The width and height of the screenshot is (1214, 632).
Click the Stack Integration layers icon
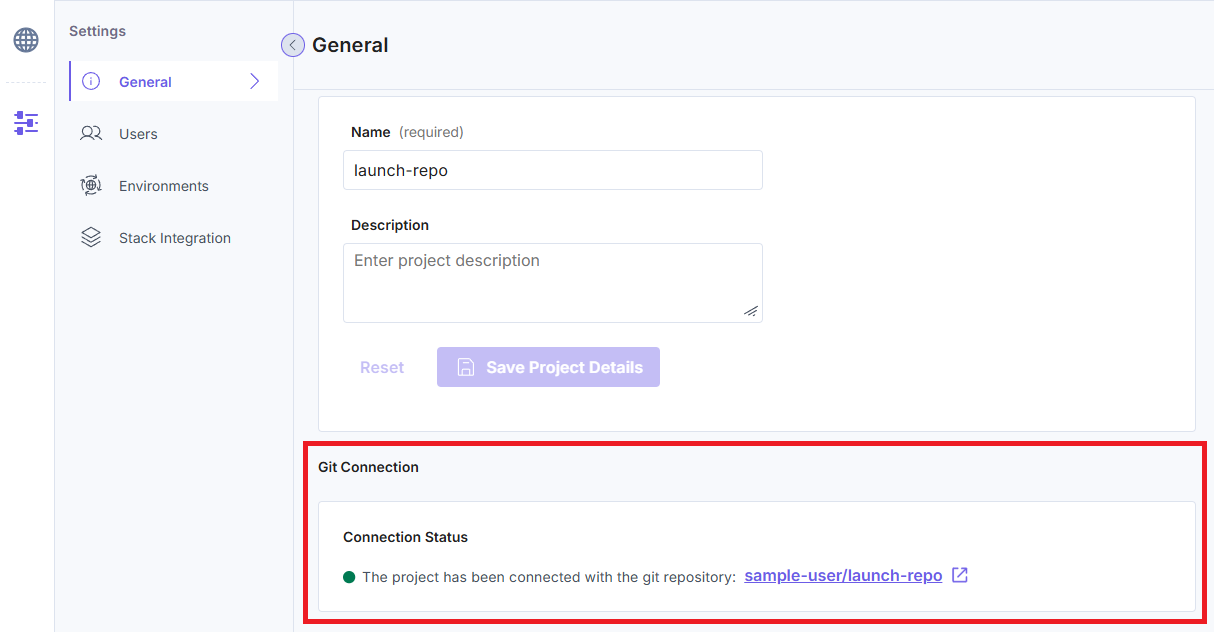coord(91,238)
